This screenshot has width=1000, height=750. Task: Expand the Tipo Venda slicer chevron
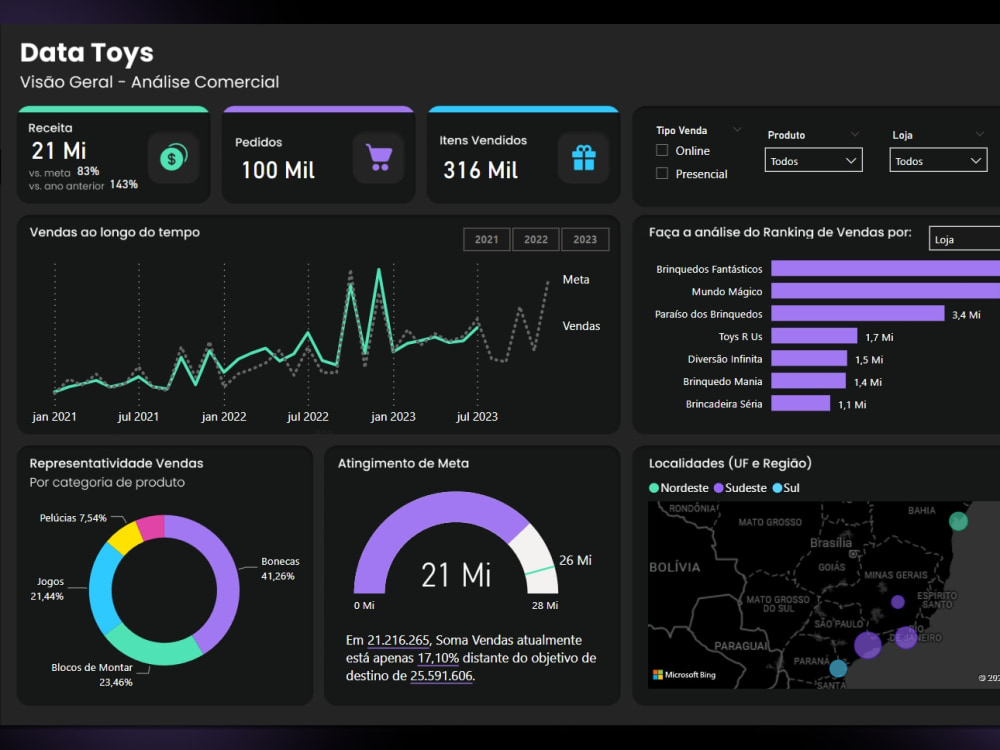[x=737, y=129]
